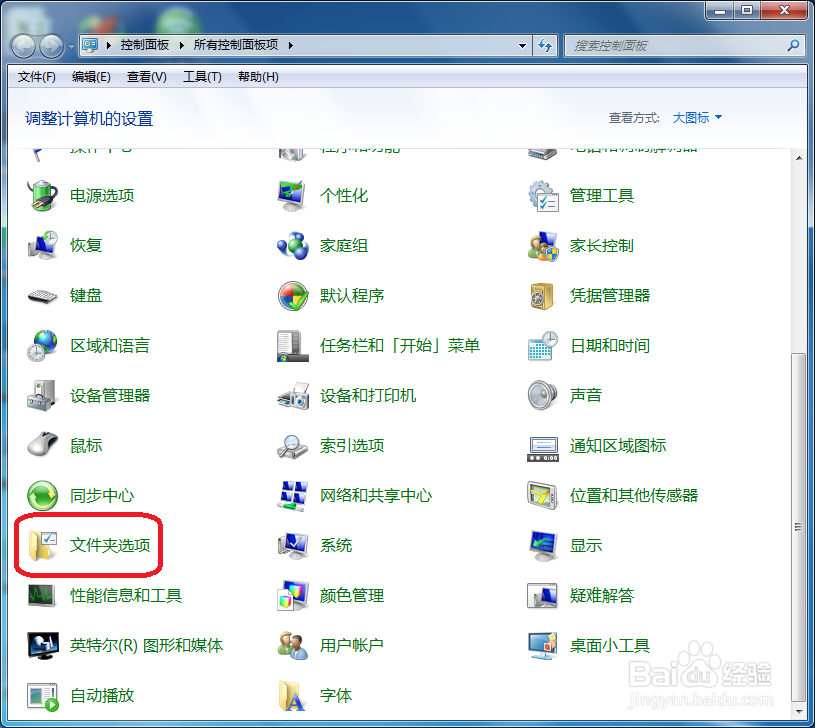Open the 用户帐户 people icon
Screen dimensions: 819x728
click(291, 645)
